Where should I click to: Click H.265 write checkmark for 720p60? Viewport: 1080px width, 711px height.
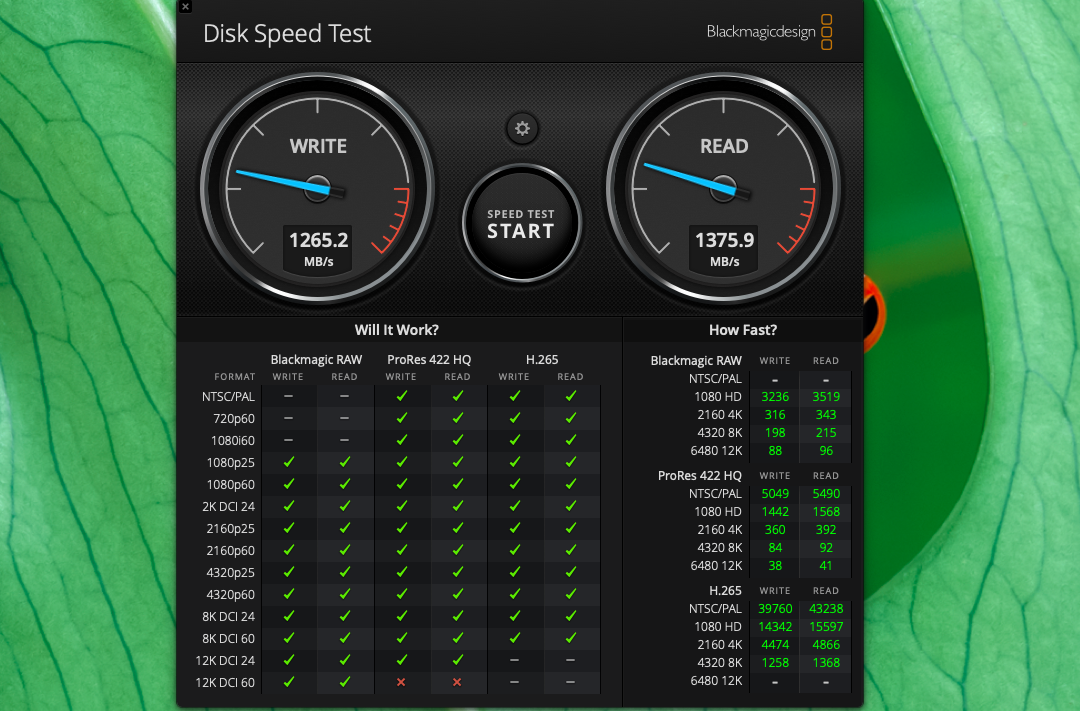coord(515,418)
